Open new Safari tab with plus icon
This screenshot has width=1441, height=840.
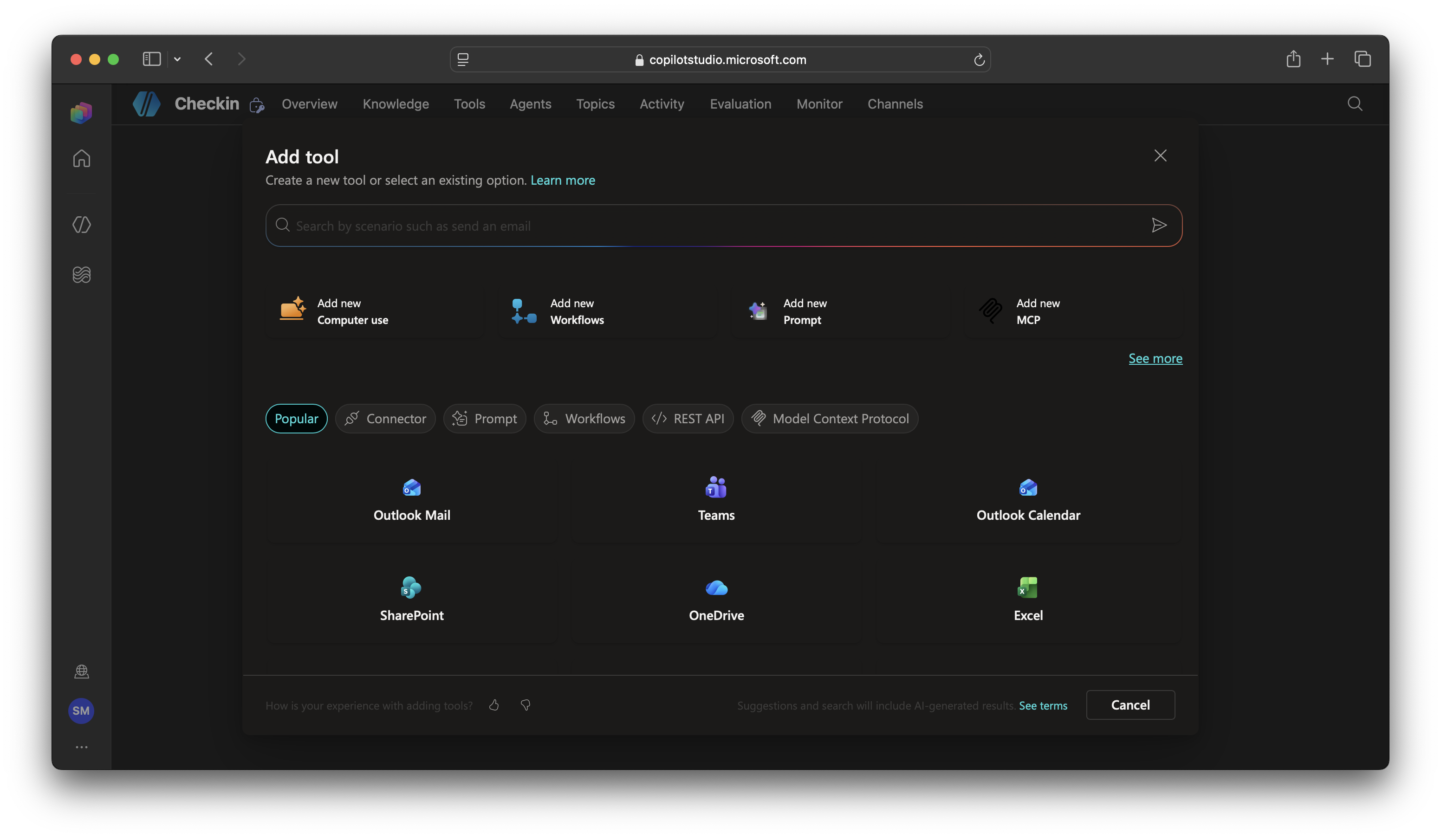(x=1327, y=59)
